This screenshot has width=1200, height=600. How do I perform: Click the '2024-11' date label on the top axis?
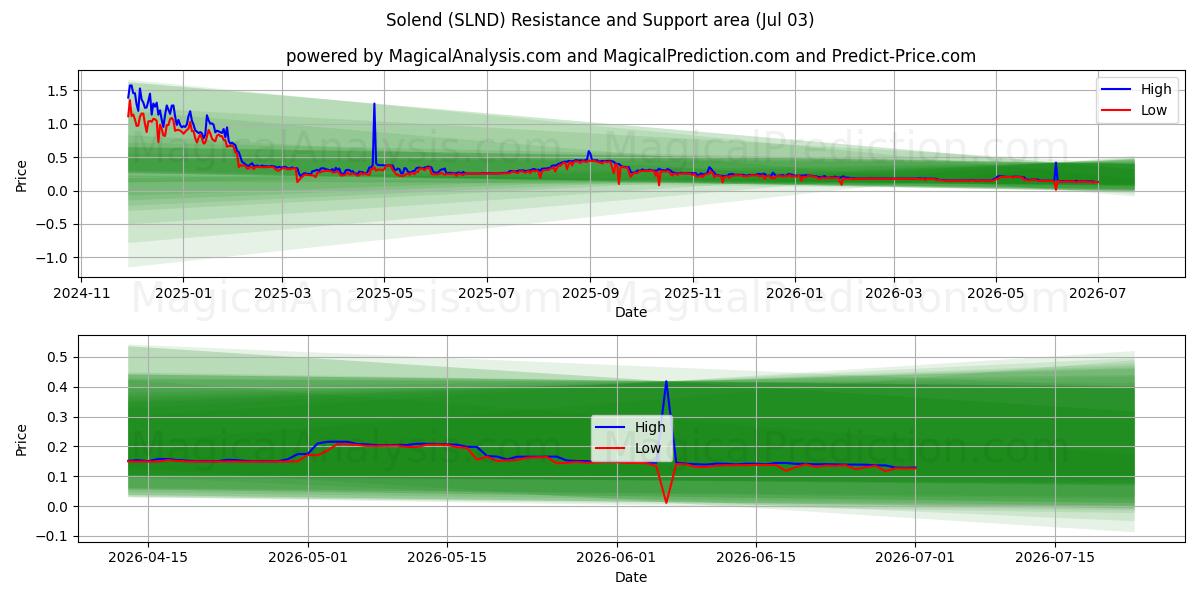[x=81, y=295]
